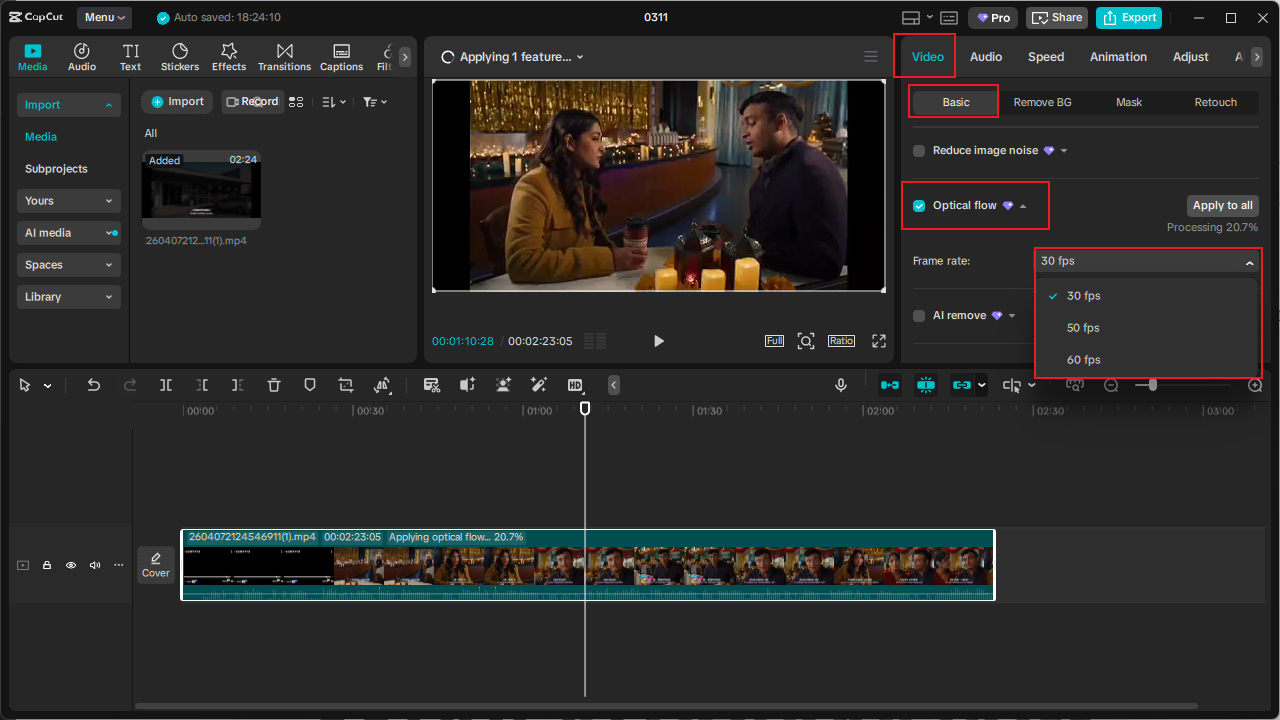Click the Import button
Screen dimensions: 1280x720
click(177, 102)
